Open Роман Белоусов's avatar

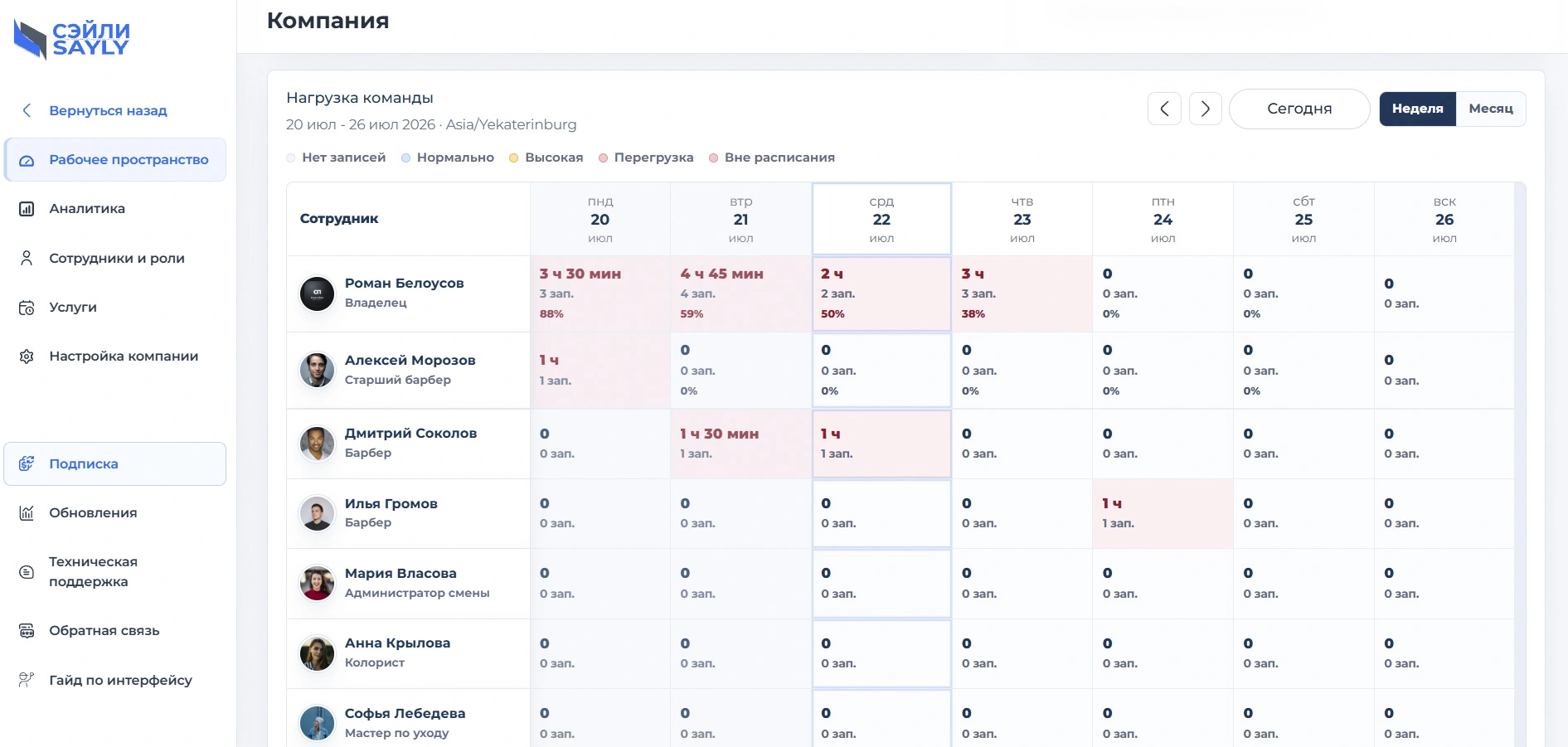317,293
